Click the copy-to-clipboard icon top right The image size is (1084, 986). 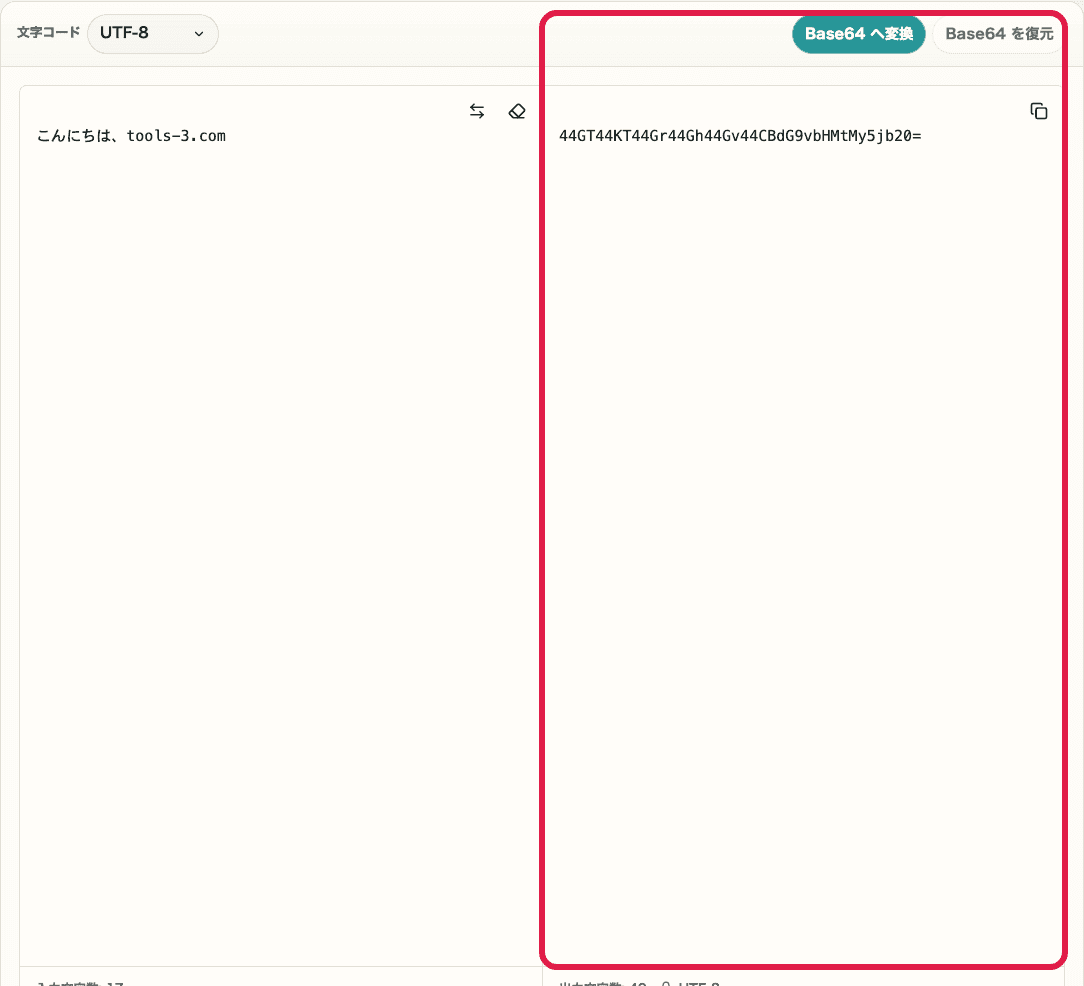(1039, 111)
